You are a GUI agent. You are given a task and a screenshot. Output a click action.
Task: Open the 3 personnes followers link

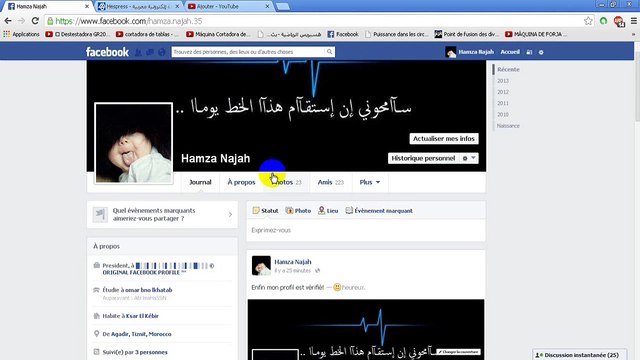(x=151, y=352)
